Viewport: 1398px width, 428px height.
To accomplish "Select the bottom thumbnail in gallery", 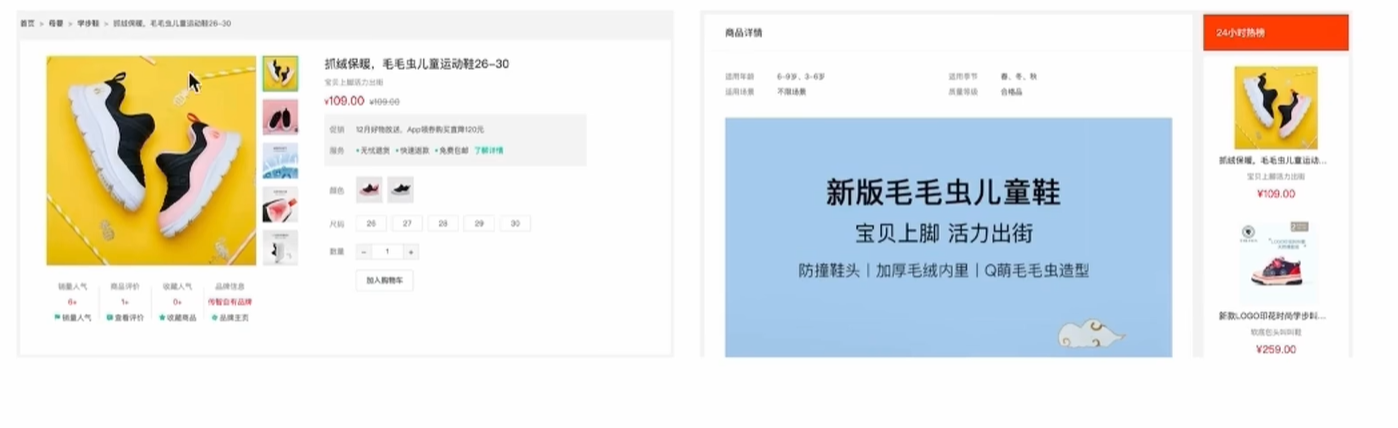I will click(280, 247).
